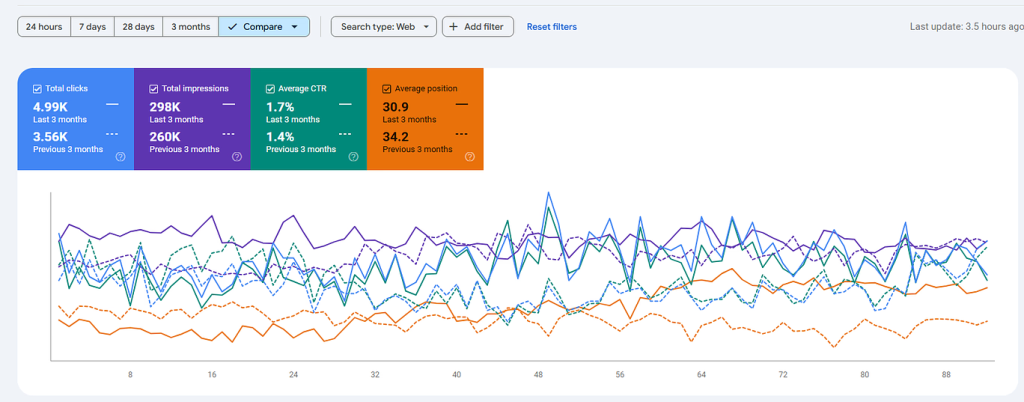
Task: Uncheck the Total impressions checkbox
Action: (153, 89)
